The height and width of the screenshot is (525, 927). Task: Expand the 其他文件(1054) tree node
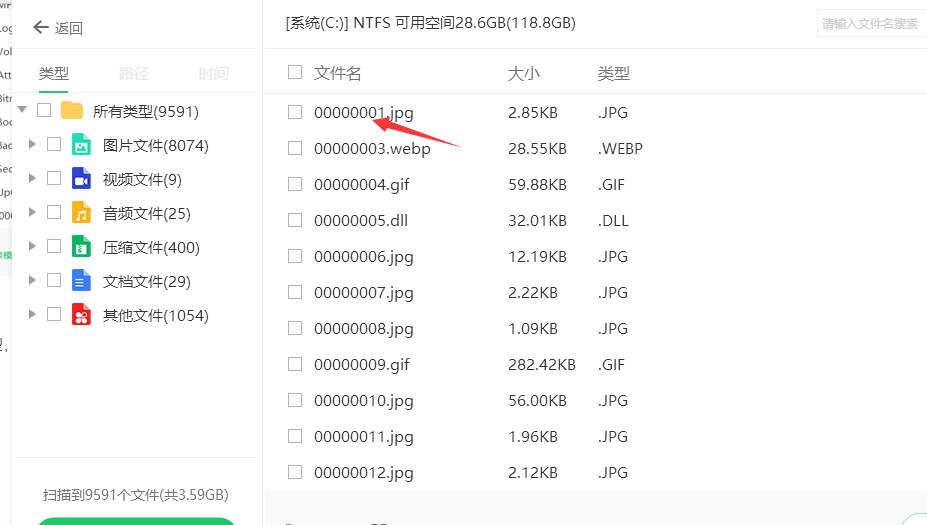point(33,315)
